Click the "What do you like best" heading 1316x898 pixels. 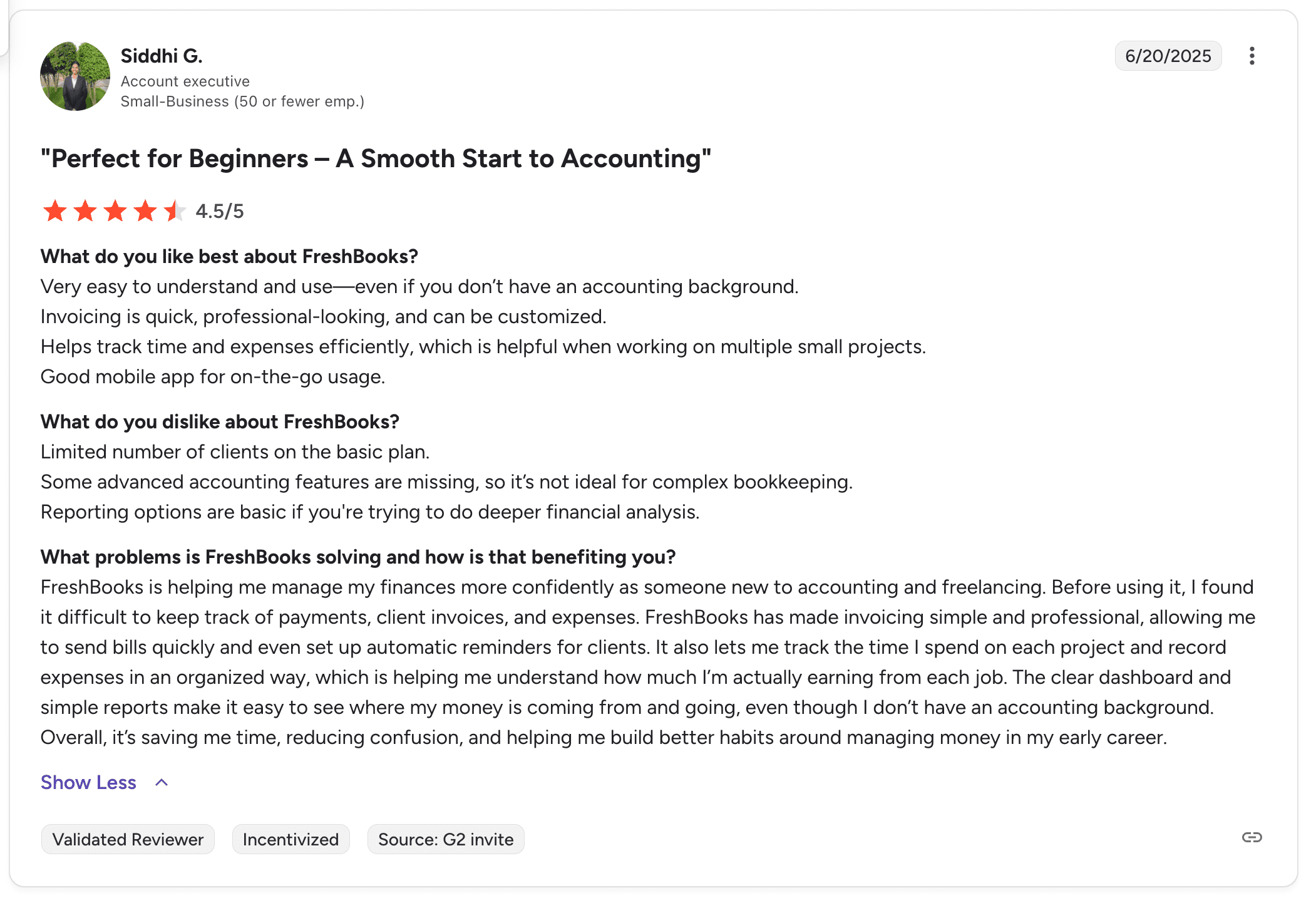tap(229, 256)
